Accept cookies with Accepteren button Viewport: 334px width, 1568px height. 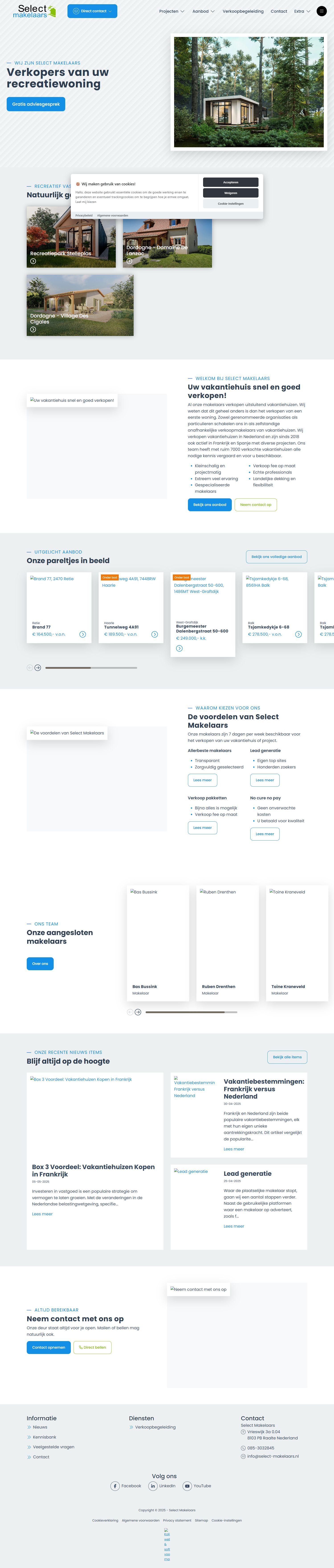[230, 182]
